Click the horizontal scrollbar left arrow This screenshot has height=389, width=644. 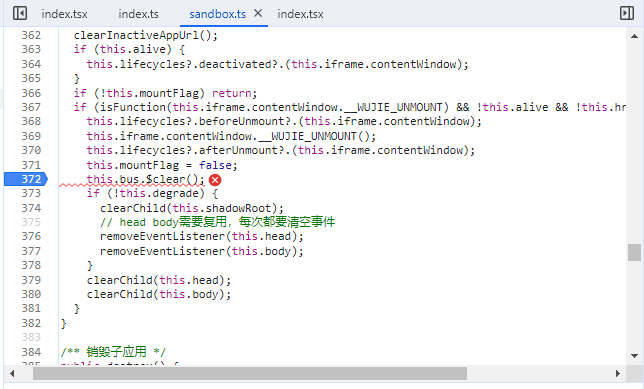pos(12,373)
